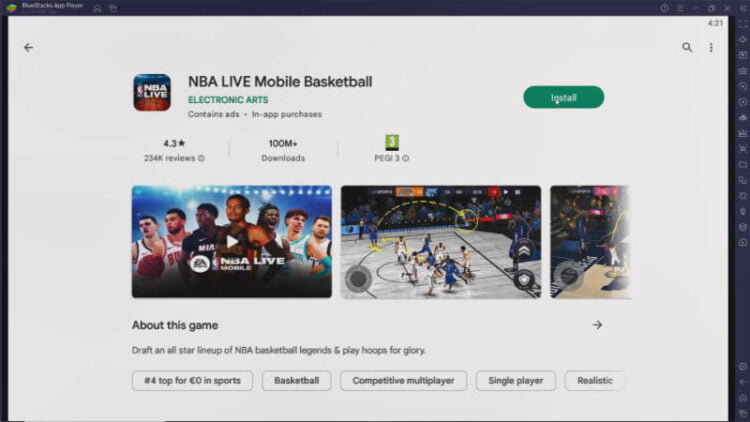Click the 100M+ Downloads stat
The height and width of the screenshot is (422, 750).
coord(283,150)
